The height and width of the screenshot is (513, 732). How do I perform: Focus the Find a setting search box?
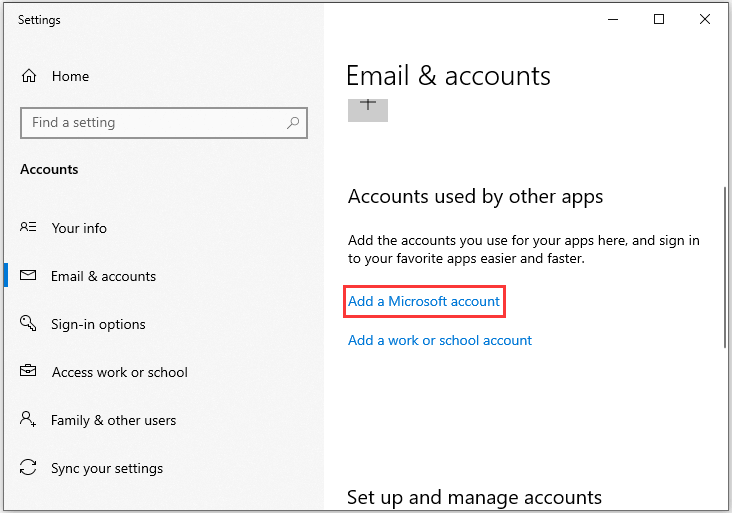pos(164,123)
